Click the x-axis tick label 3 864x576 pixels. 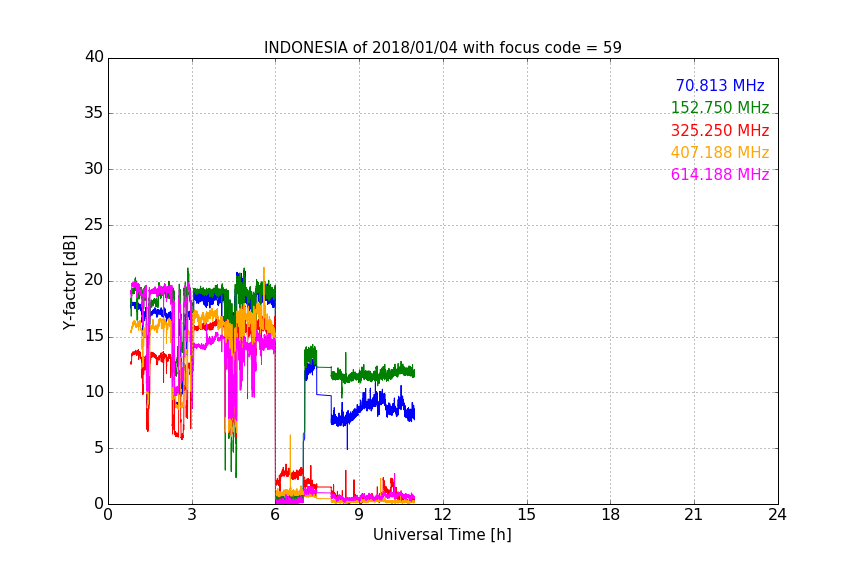[x=192, y=515]
